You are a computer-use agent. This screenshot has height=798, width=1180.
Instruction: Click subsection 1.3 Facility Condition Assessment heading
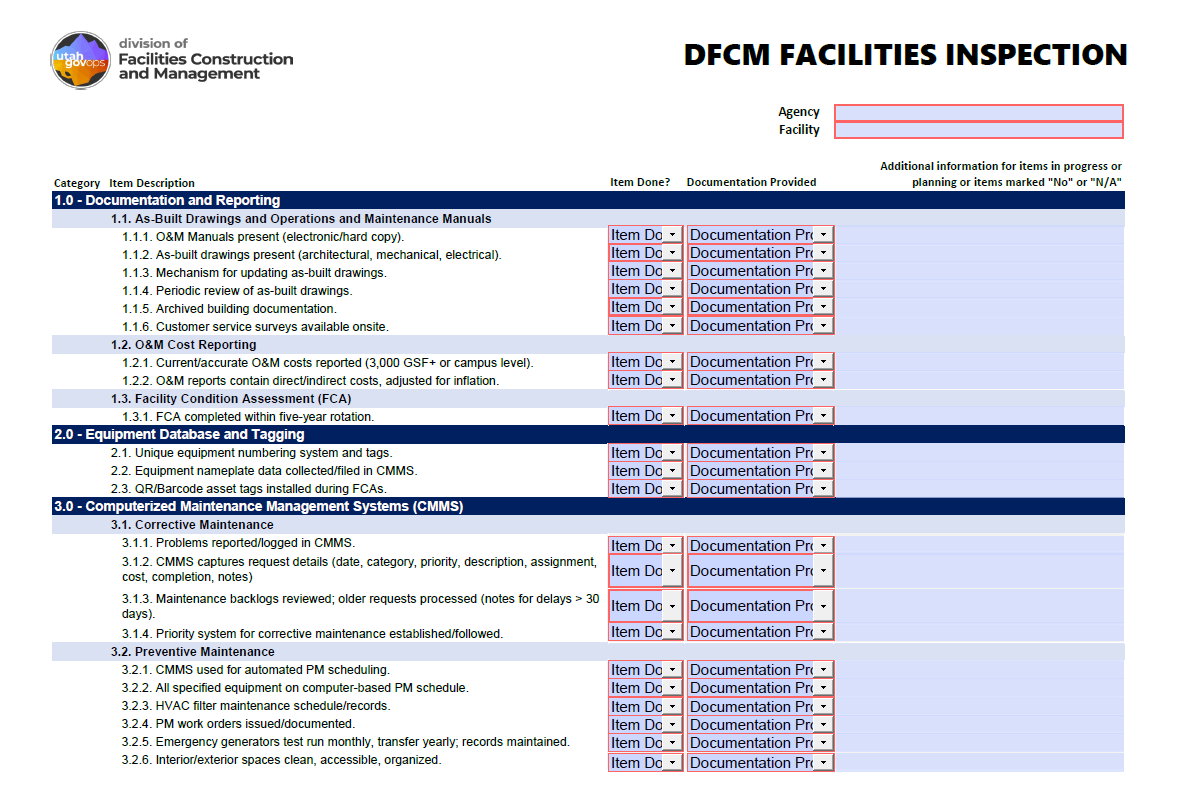pyautogui.click(x=231, y=399)
